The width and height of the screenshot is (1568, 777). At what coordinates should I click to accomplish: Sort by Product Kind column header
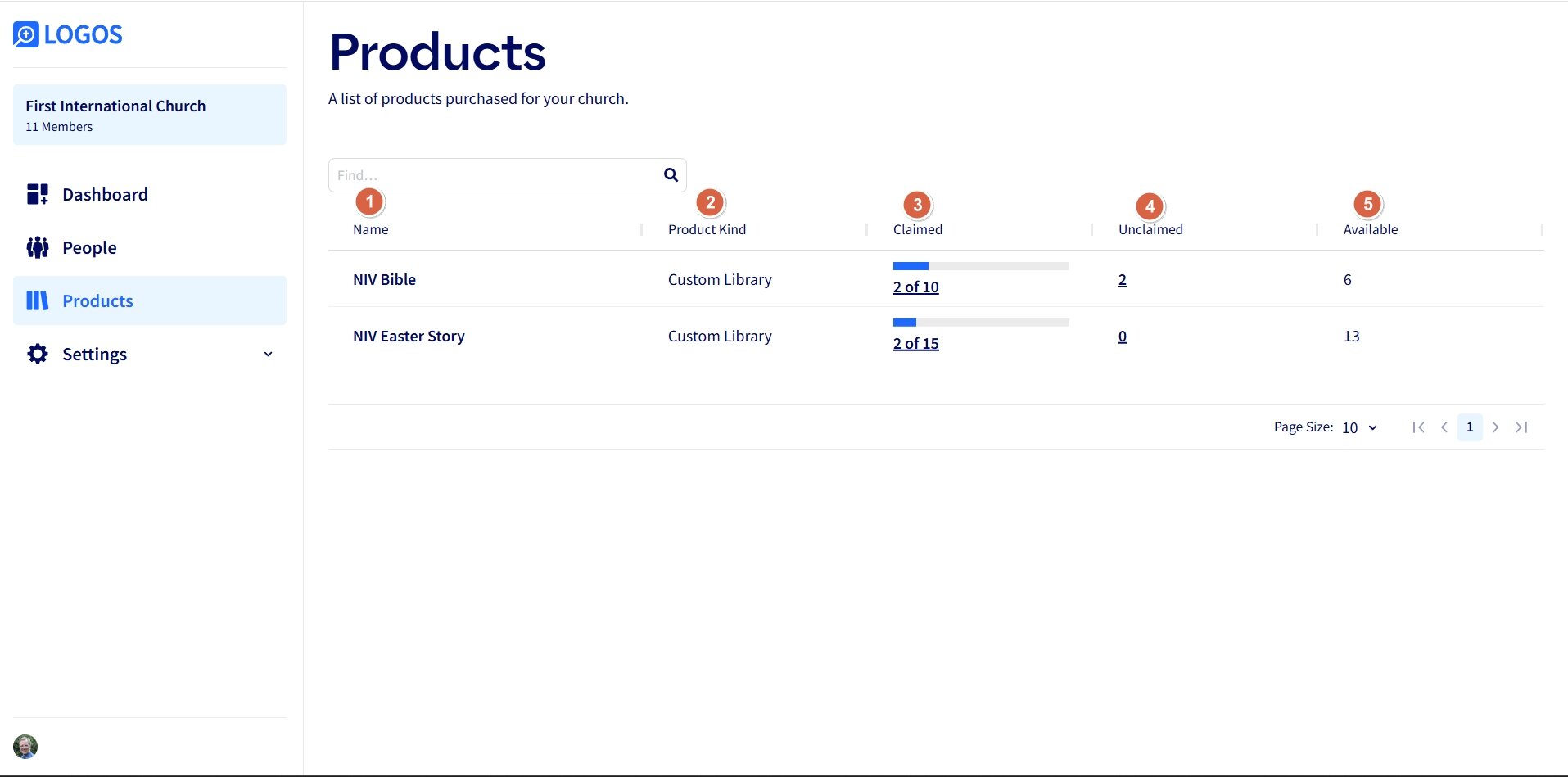click(707, 229)
